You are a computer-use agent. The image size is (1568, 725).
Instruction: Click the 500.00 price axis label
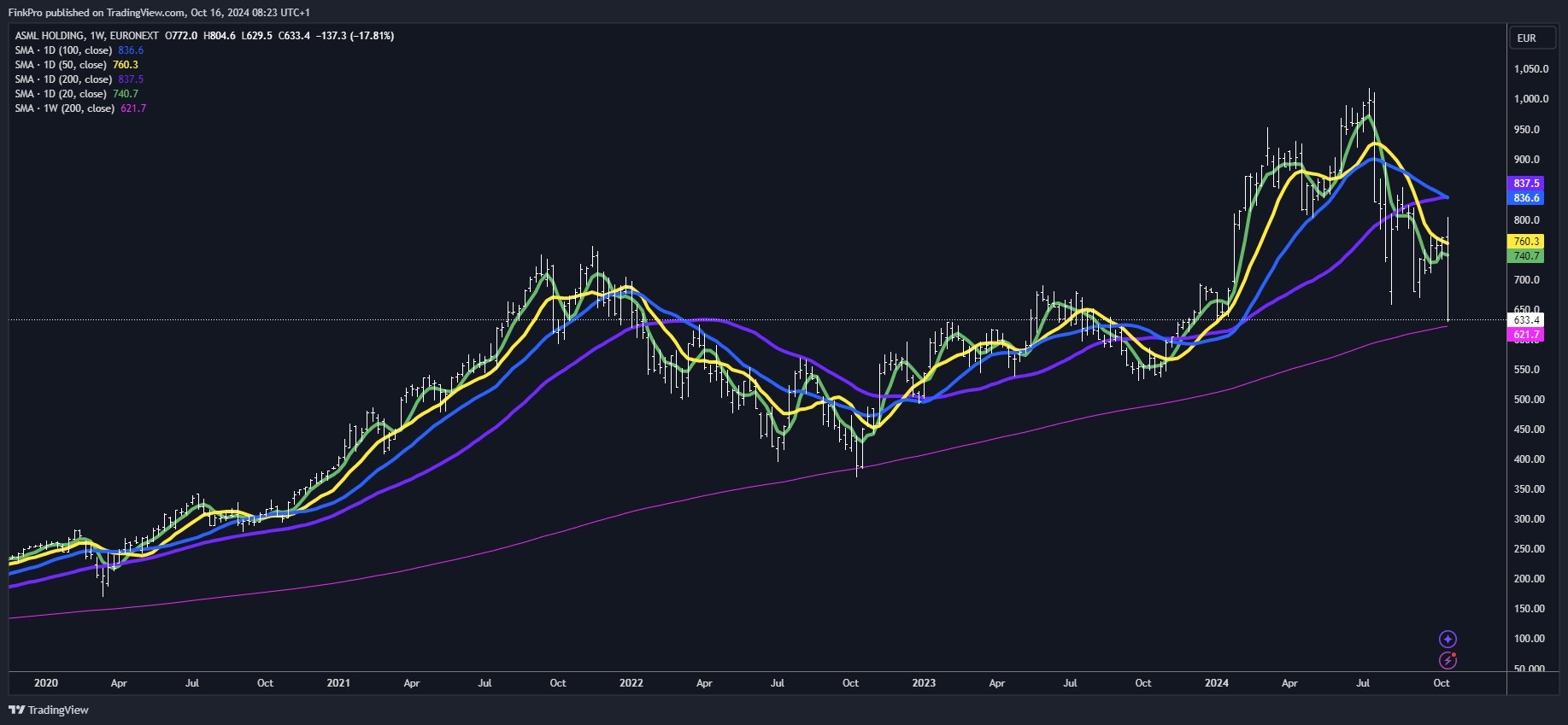point(1529,400)
